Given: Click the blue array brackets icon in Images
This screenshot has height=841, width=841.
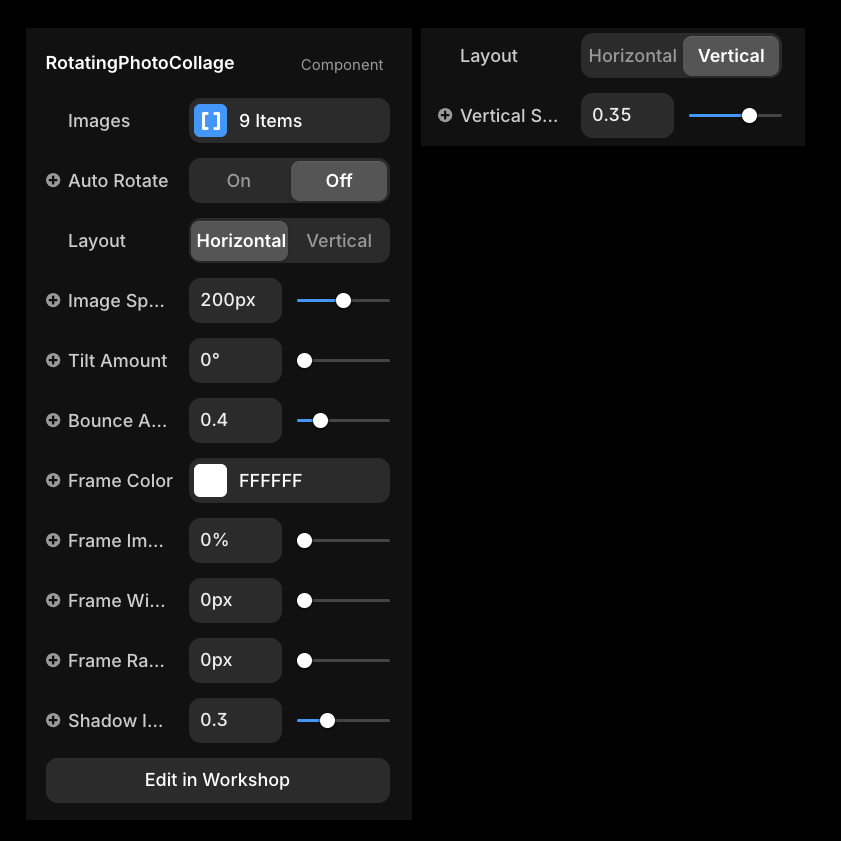Looking at the screenshot, I should (210, 121).
